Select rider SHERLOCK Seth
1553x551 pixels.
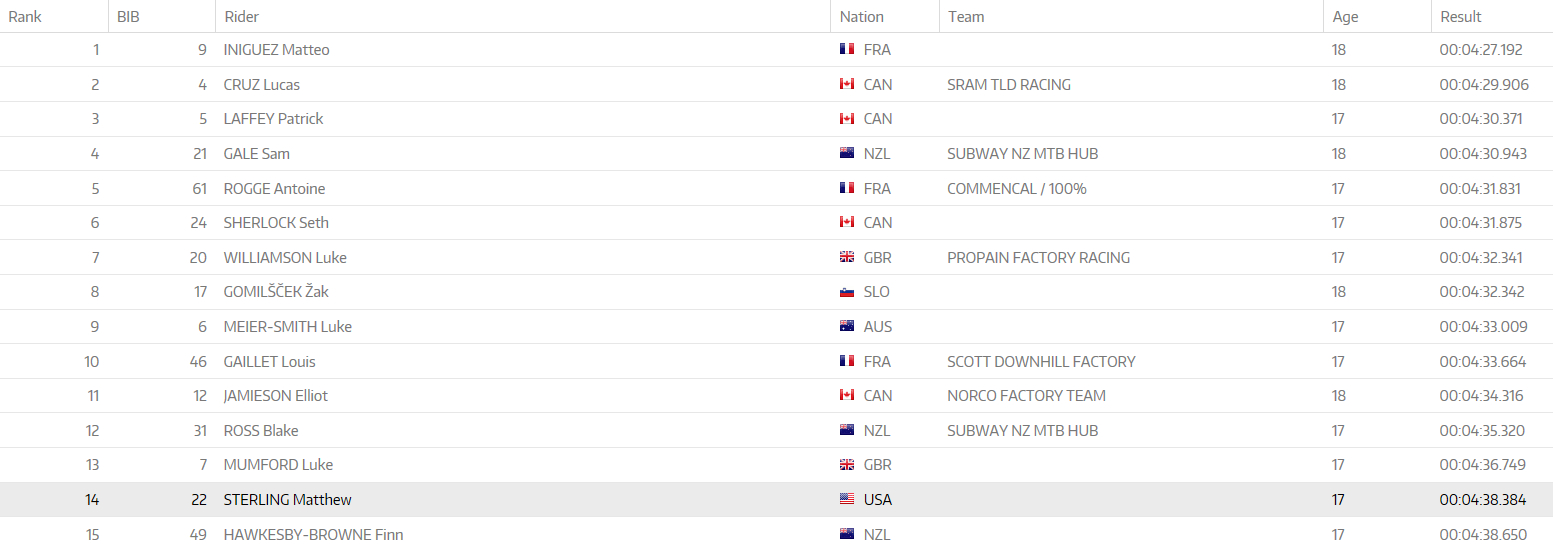coord(276,222)
